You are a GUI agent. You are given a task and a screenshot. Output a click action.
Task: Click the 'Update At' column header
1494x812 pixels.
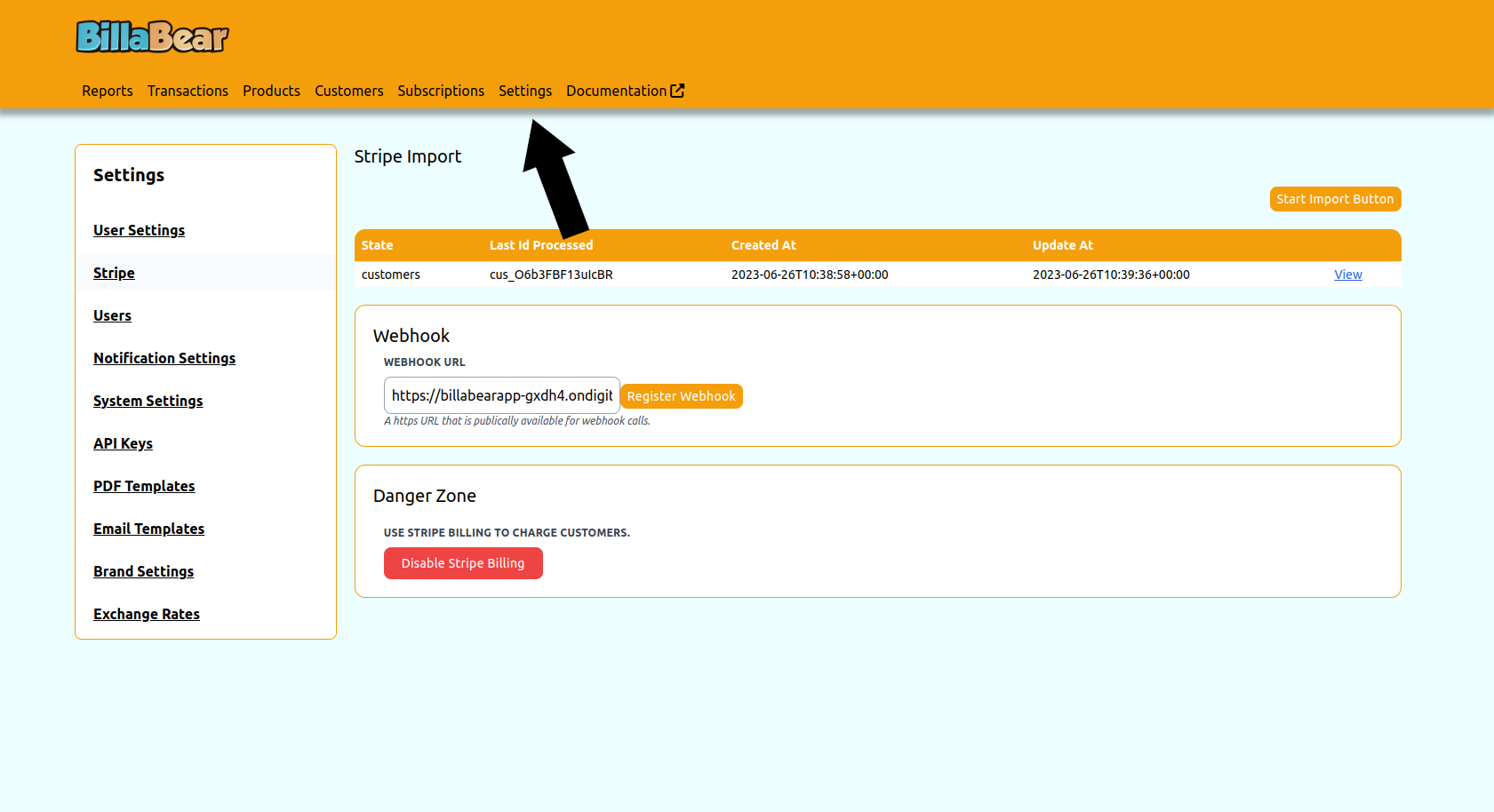(1063, 245)
